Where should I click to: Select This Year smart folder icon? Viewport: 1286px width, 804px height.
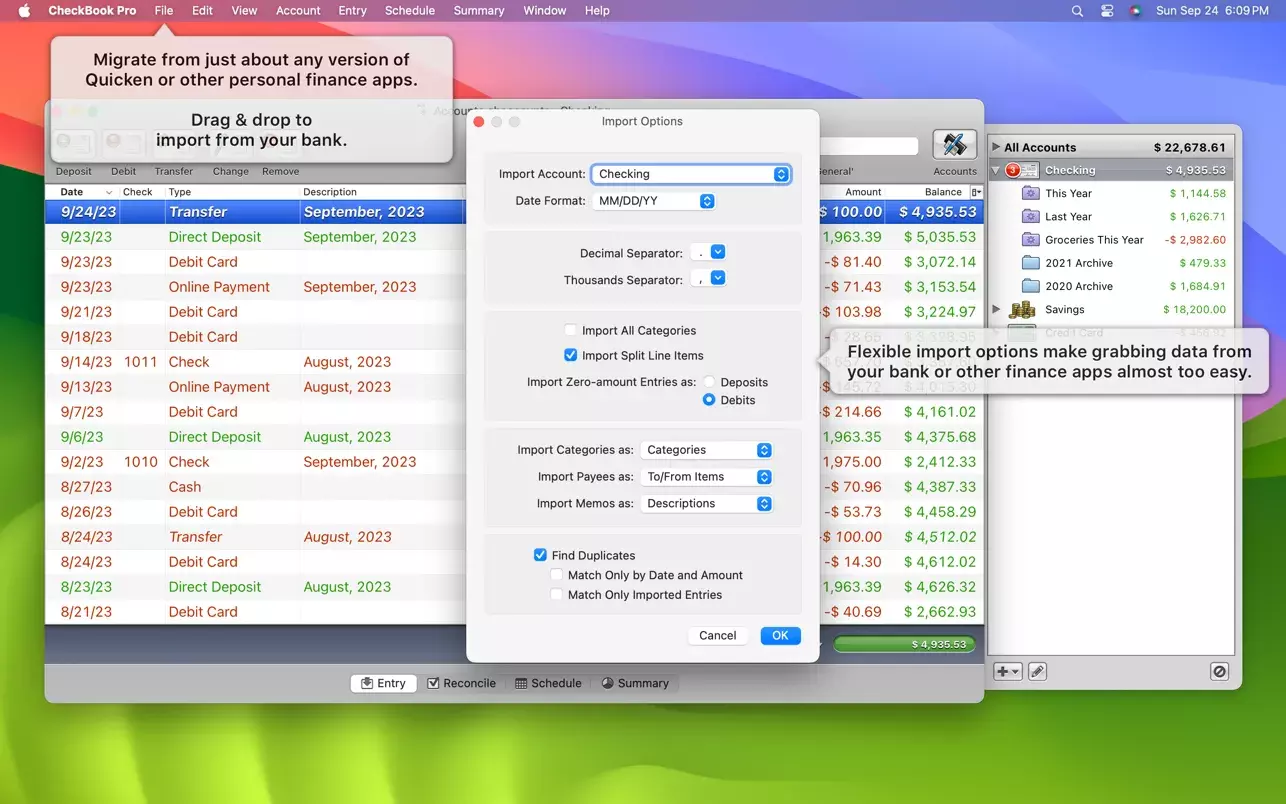1030,194
